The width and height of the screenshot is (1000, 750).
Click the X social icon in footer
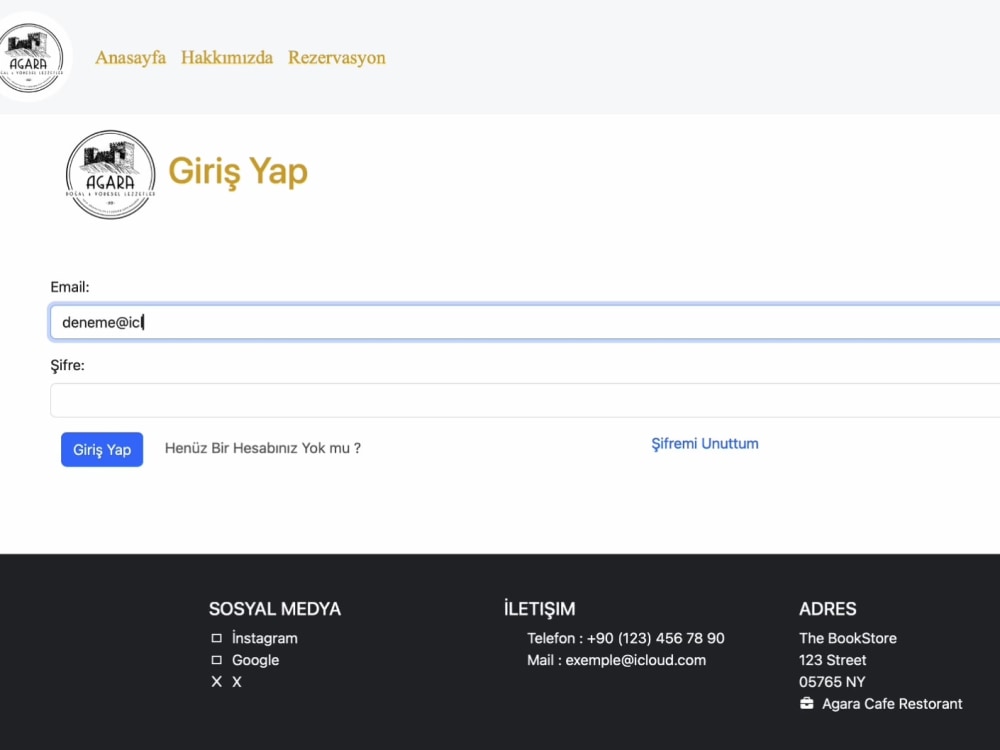coord(217,682)
